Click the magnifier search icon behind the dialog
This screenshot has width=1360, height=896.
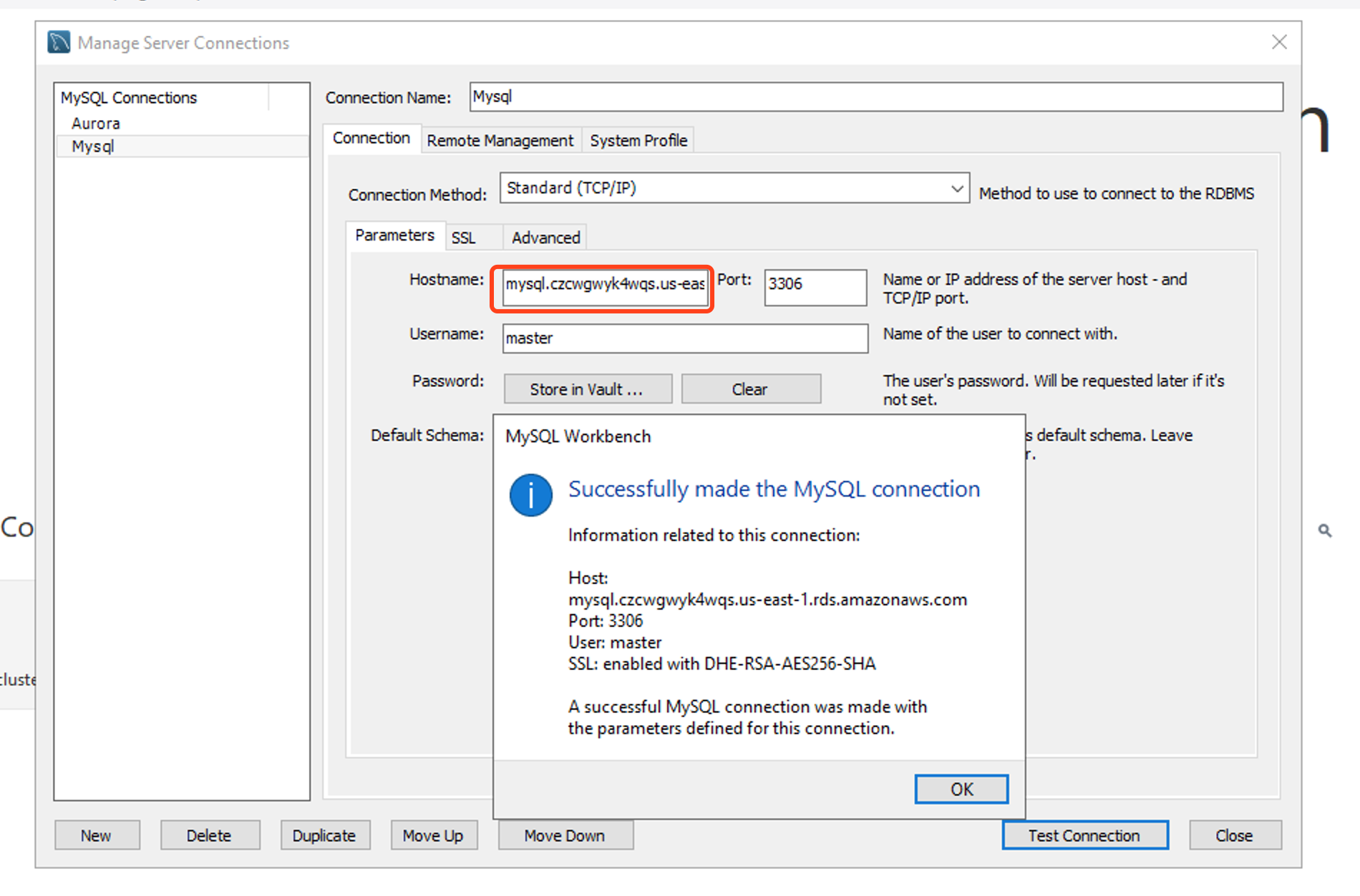tap(1325, 530)
